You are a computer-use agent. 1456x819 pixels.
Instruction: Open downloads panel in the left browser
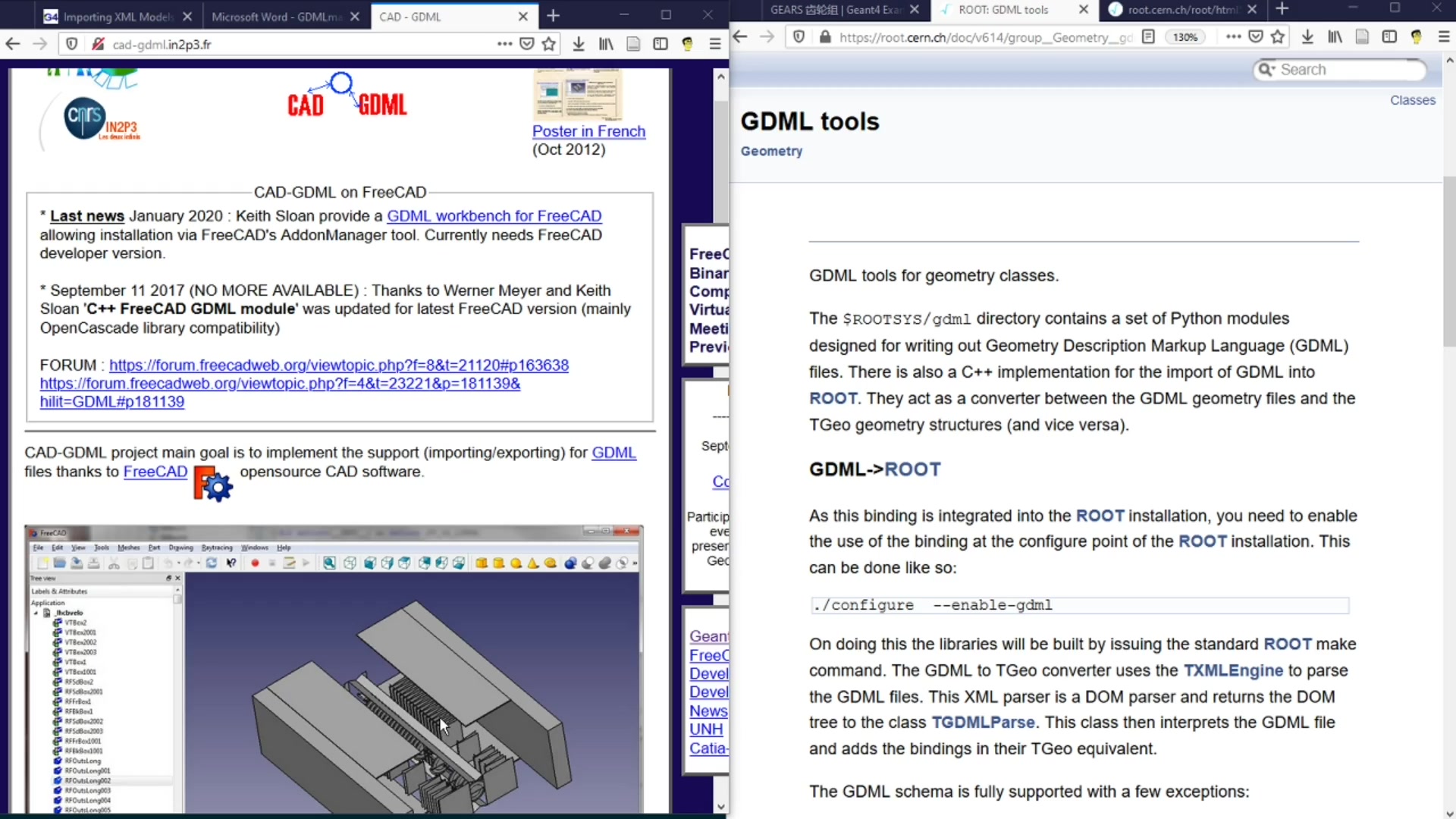click(x=579, y=44)
